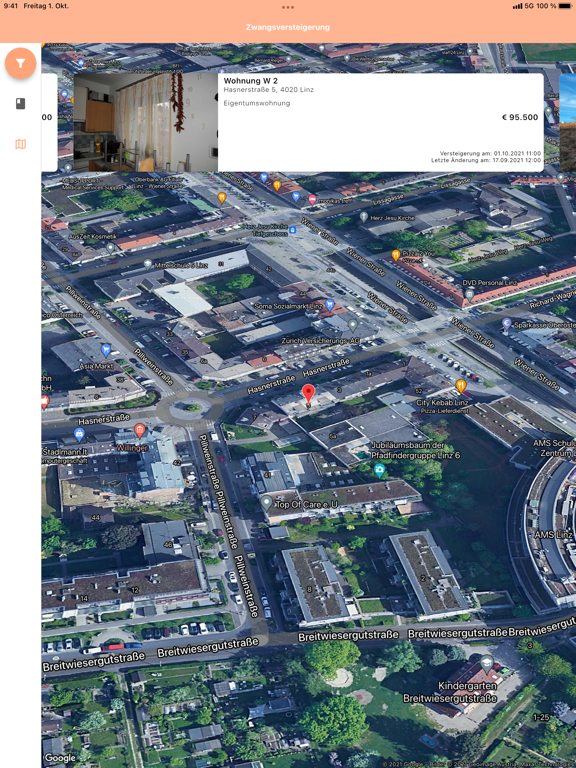Tap the Letzte Änderung am line
576x768 pixels.
click(486, 160)
